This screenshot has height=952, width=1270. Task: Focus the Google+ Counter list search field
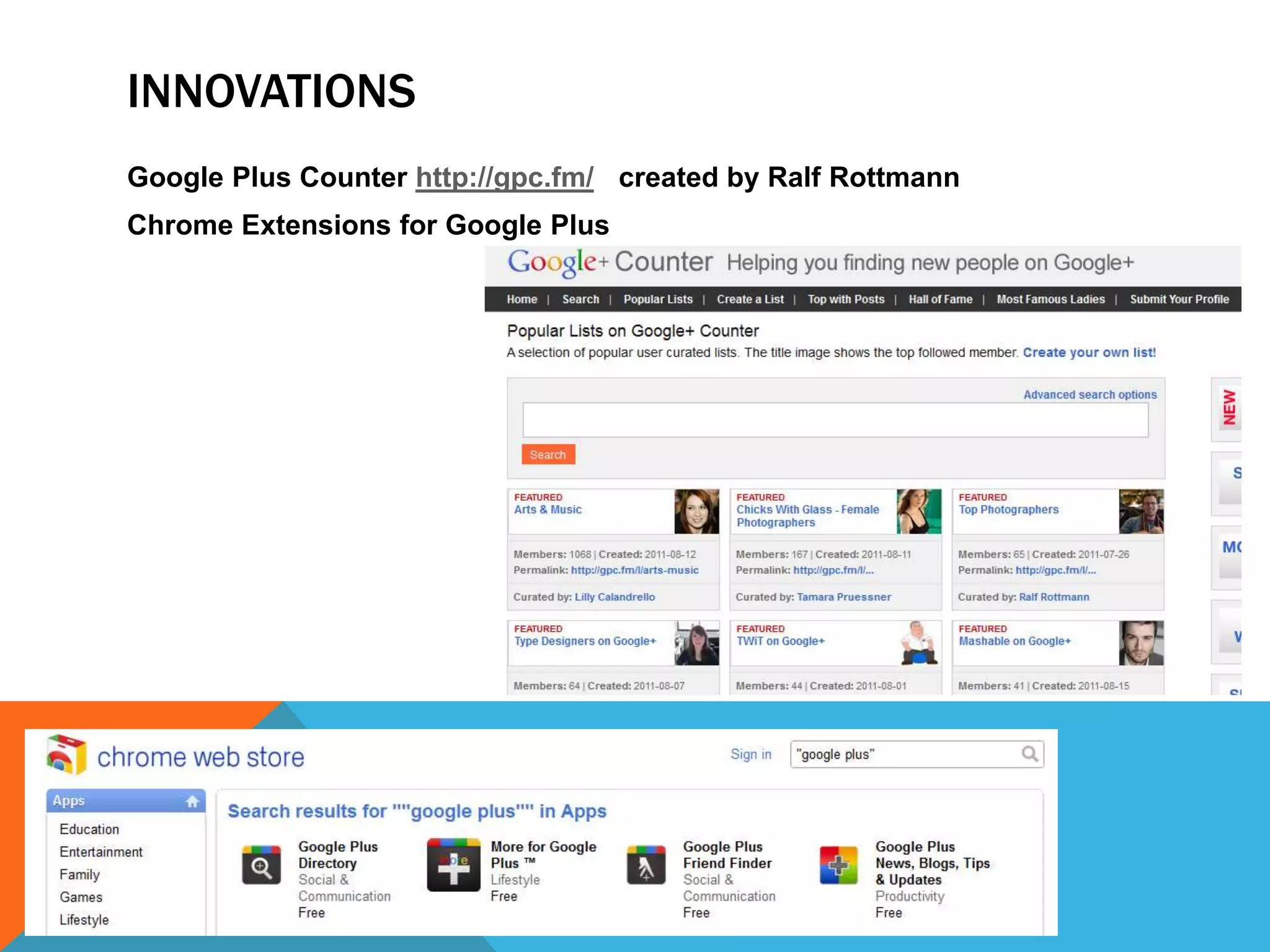(x=835, y=420)
